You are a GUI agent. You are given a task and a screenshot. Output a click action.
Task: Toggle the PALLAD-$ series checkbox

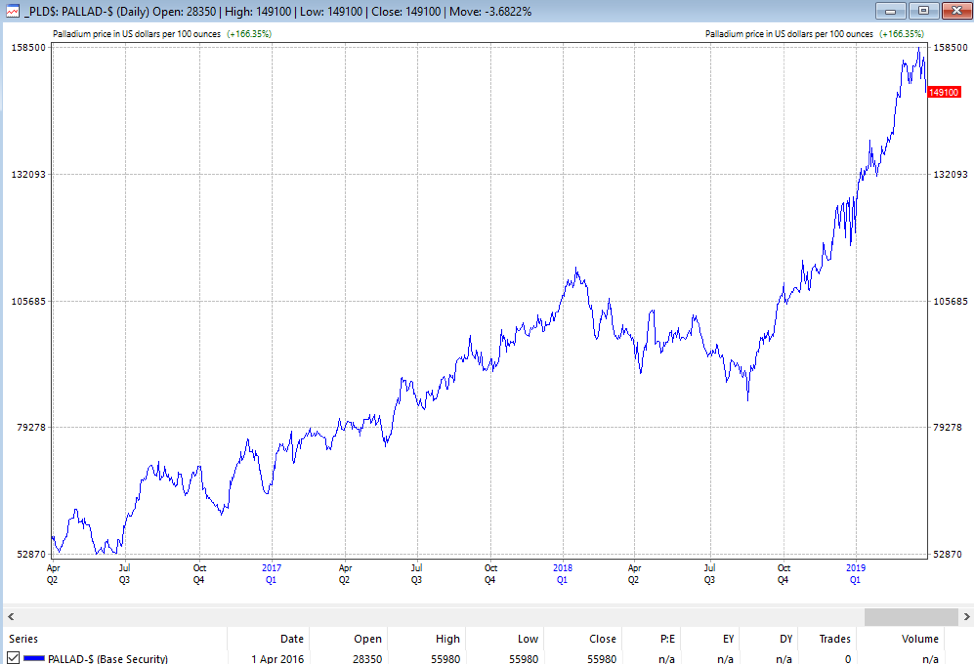click(x=13, y=657)
